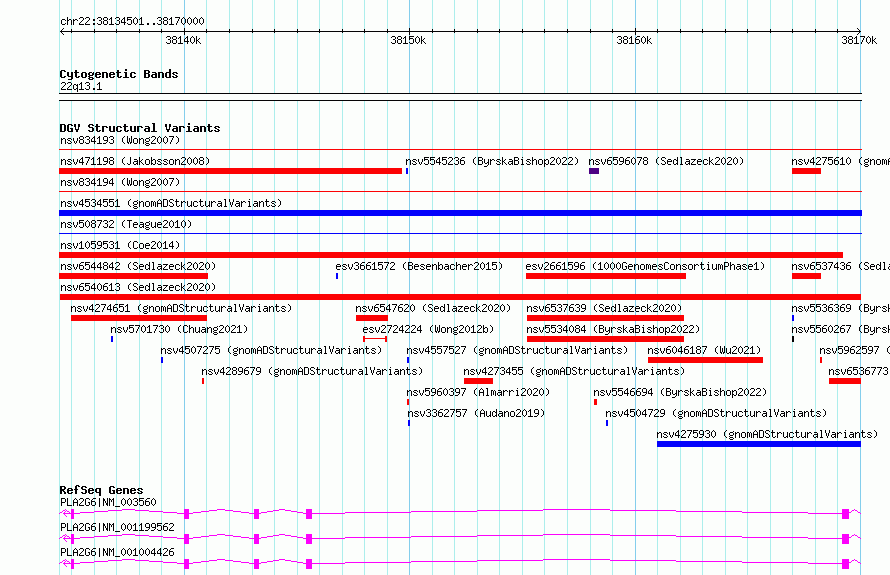Open nsv4275610 variant label

coord(841,161)
